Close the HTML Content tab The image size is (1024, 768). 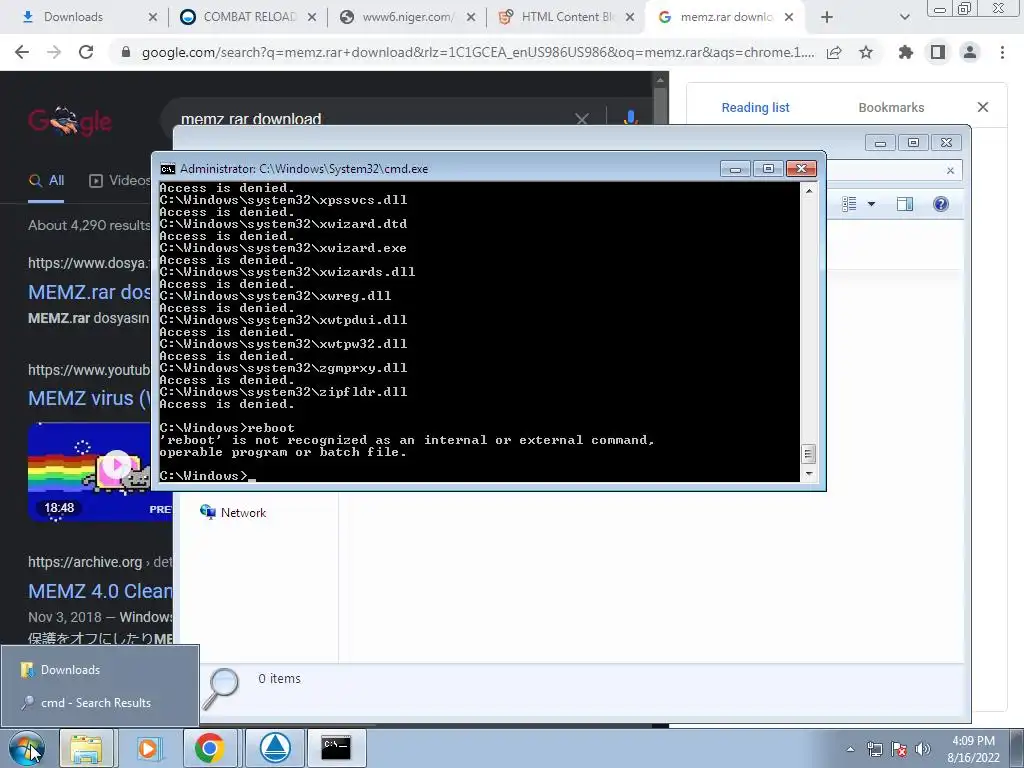(x=630, y=17)
